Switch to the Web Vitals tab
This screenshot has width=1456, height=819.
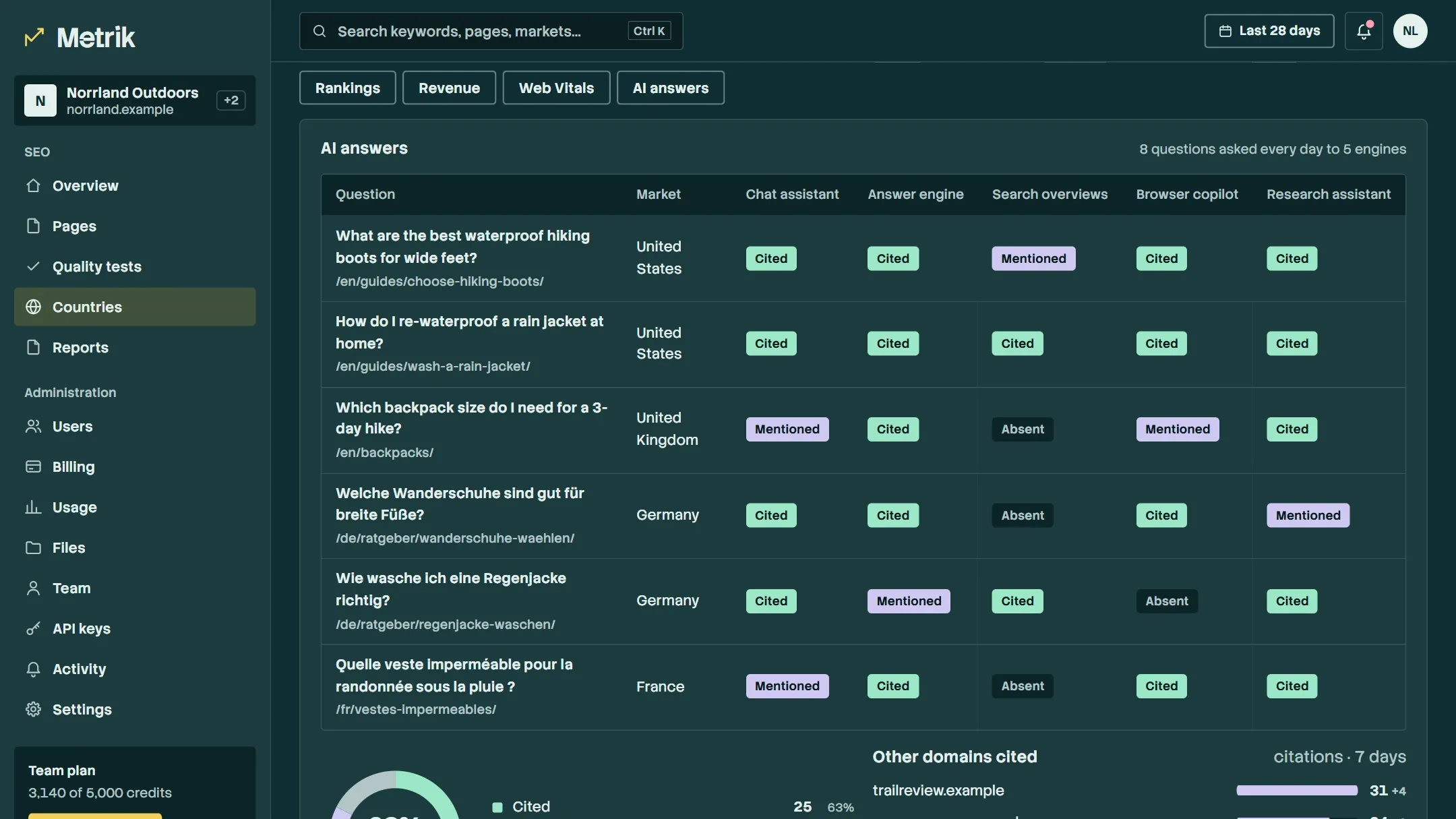tap(556, 88)
